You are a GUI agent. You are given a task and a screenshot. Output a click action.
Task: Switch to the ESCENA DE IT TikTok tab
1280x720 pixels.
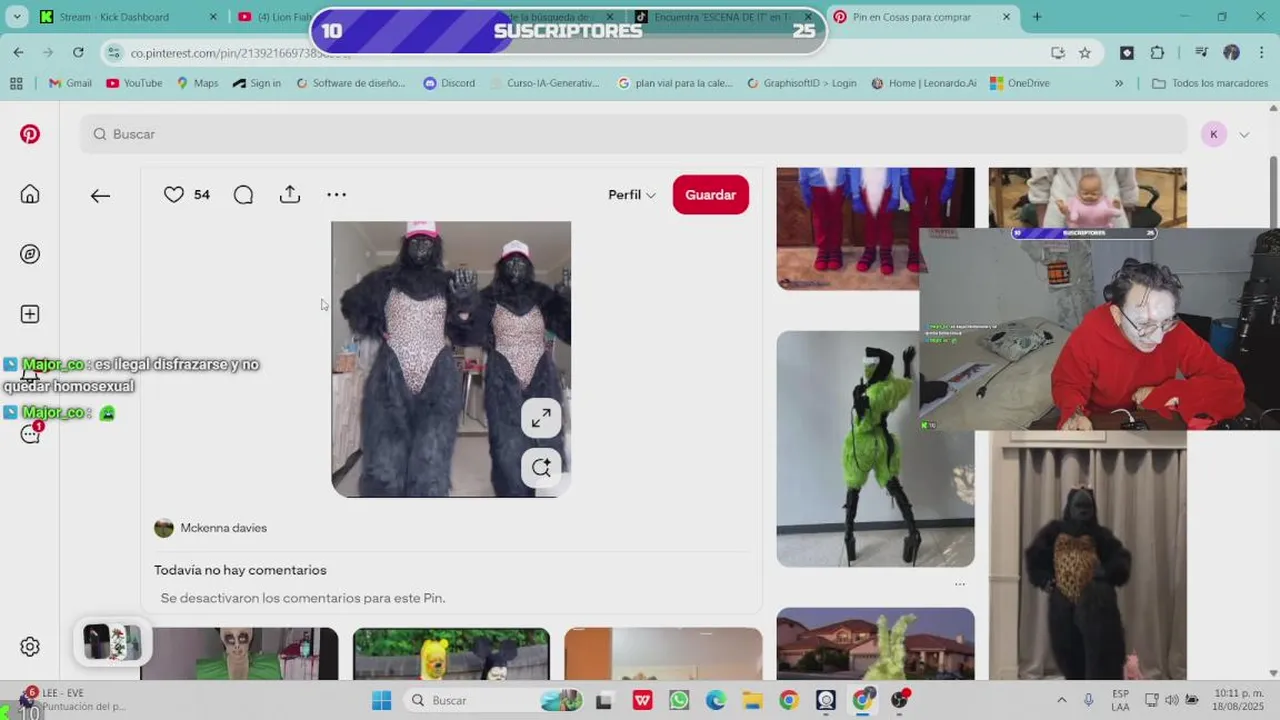(x=720, y=17)
